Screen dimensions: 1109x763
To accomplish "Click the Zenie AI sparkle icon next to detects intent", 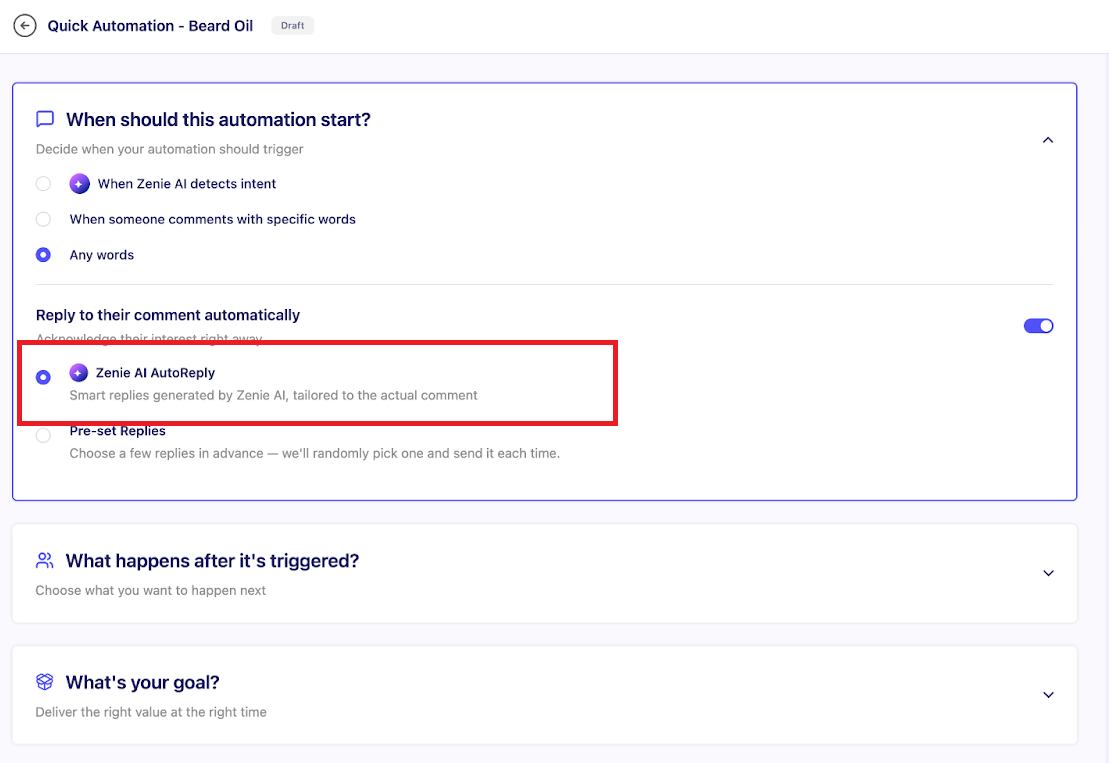I will point(80,184).
